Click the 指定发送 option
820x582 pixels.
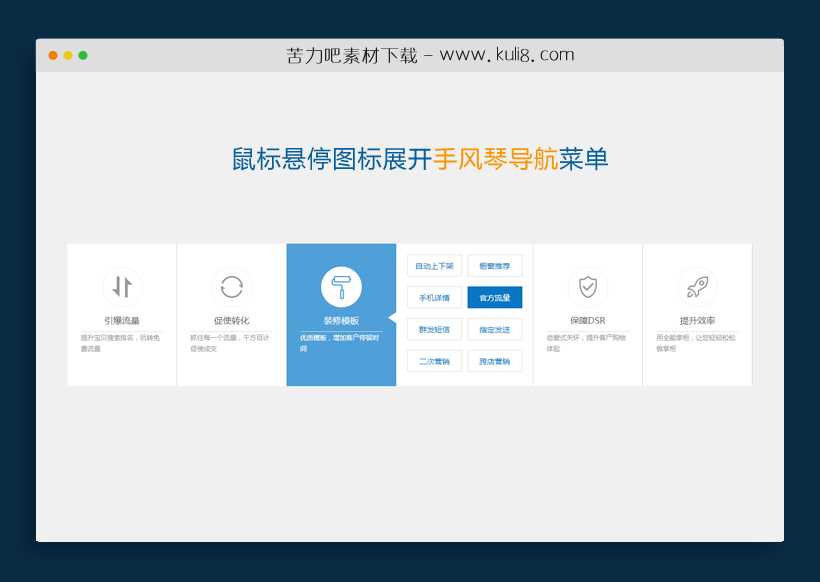click(495, 328)
